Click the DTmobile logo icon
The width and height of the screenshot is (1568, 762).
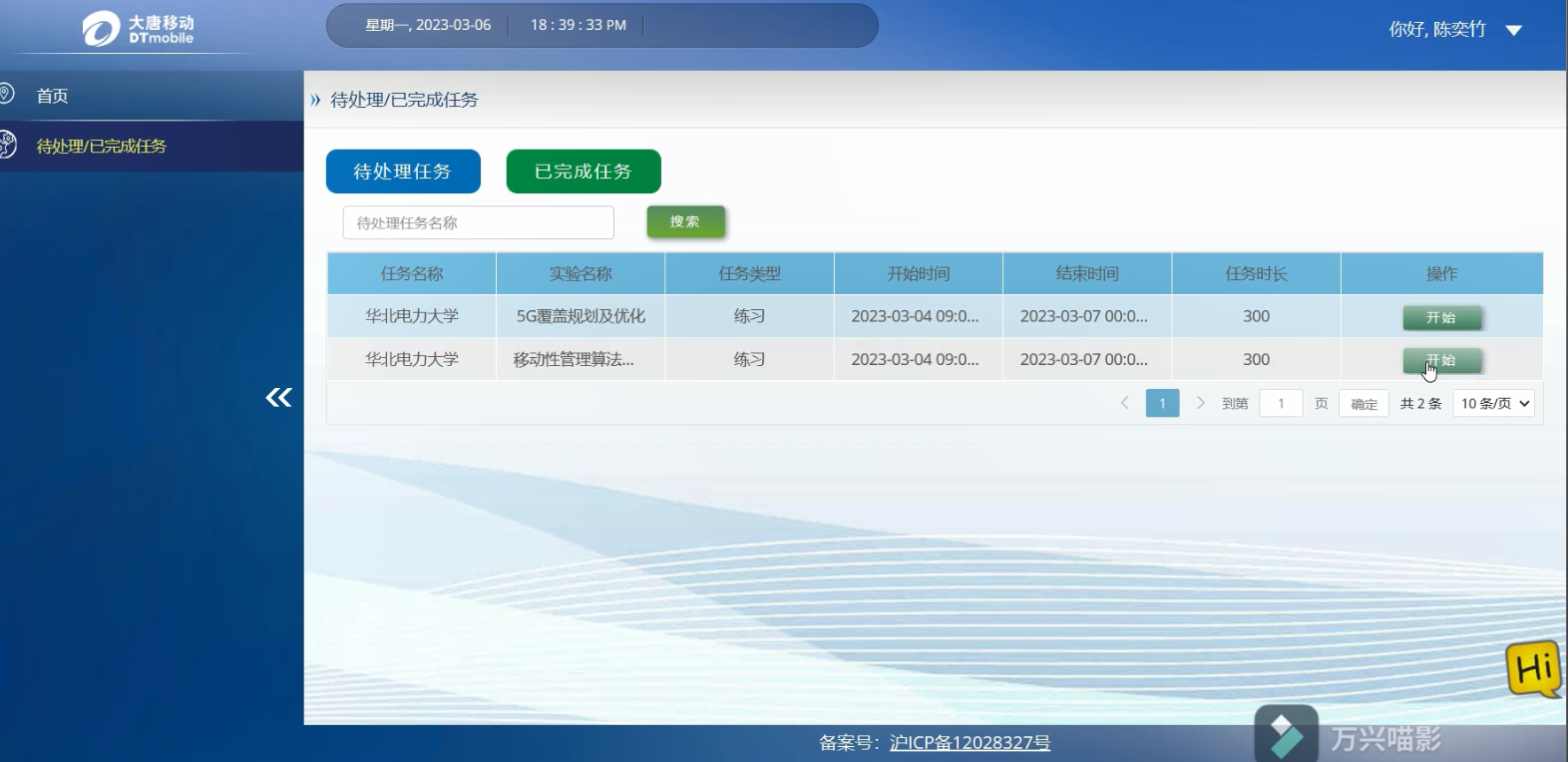[x=101, y=29]
